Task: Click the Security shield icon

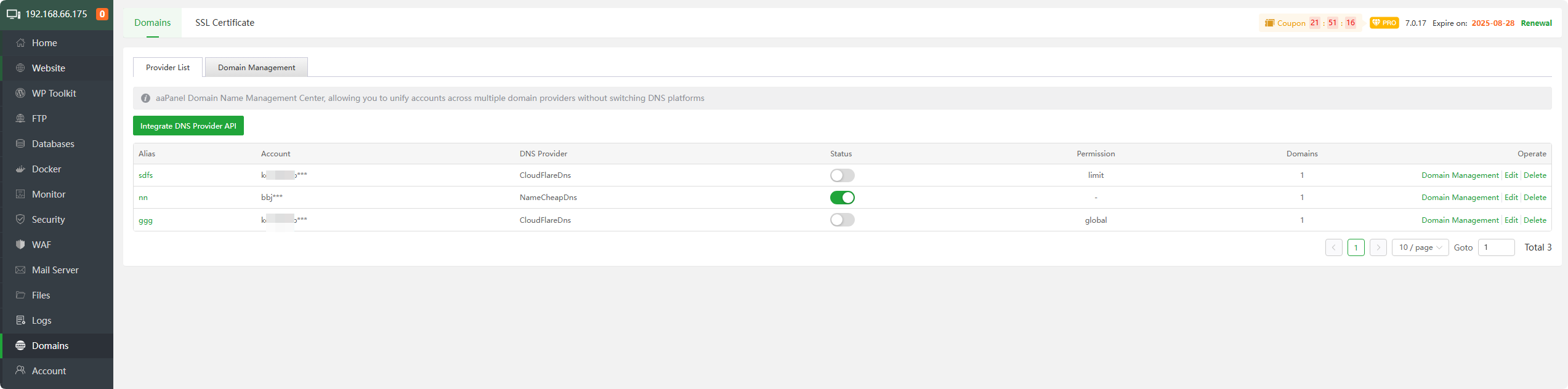Action: (20, 220)
